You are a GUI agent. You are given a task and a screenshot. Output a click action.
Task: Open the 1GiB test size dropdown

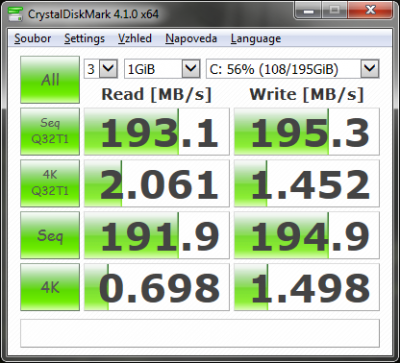click(x=162, y=69)
